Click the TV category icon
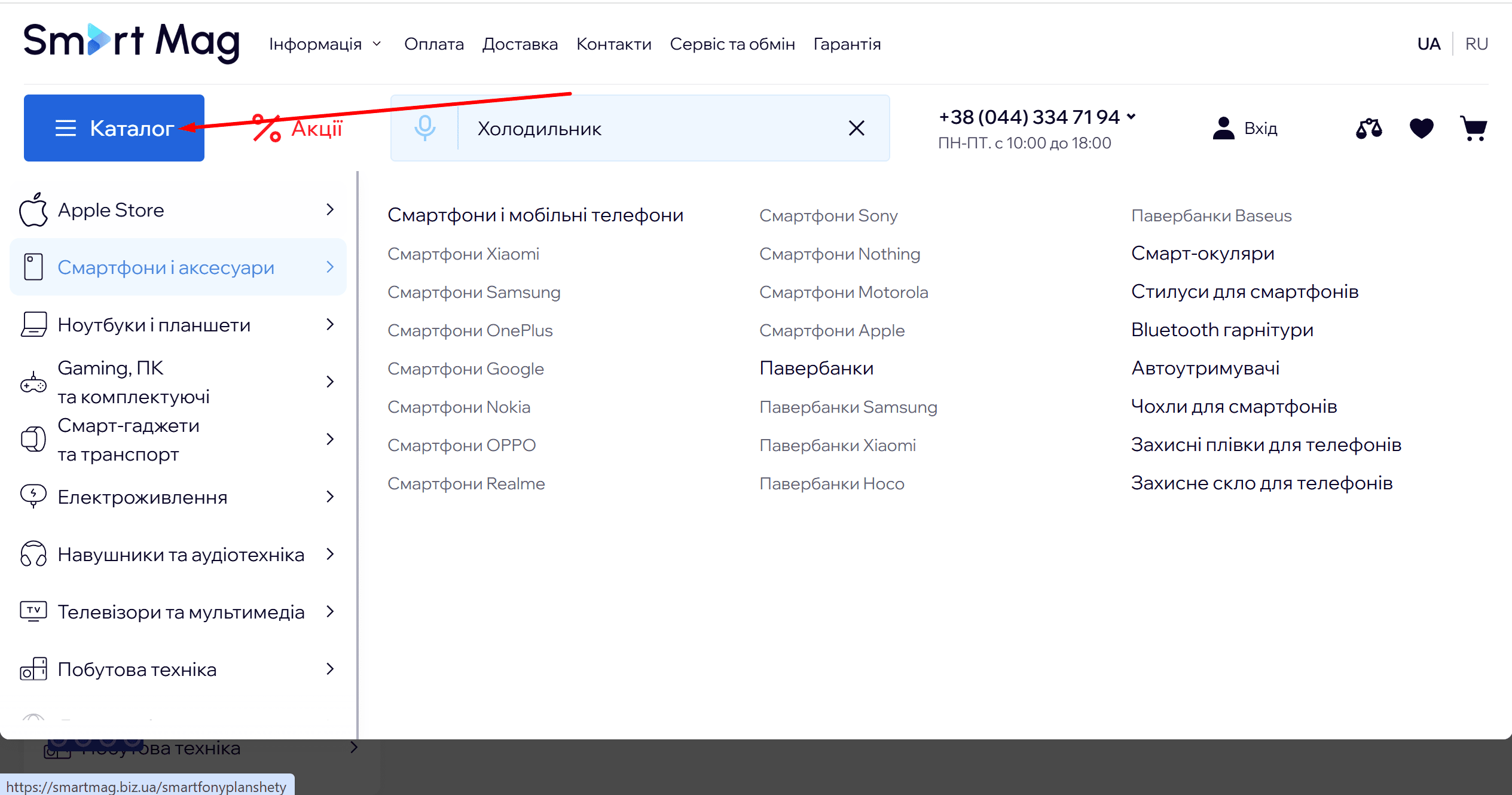The width and height of the screenshot is (1512, 795). (x=33, y=611)
